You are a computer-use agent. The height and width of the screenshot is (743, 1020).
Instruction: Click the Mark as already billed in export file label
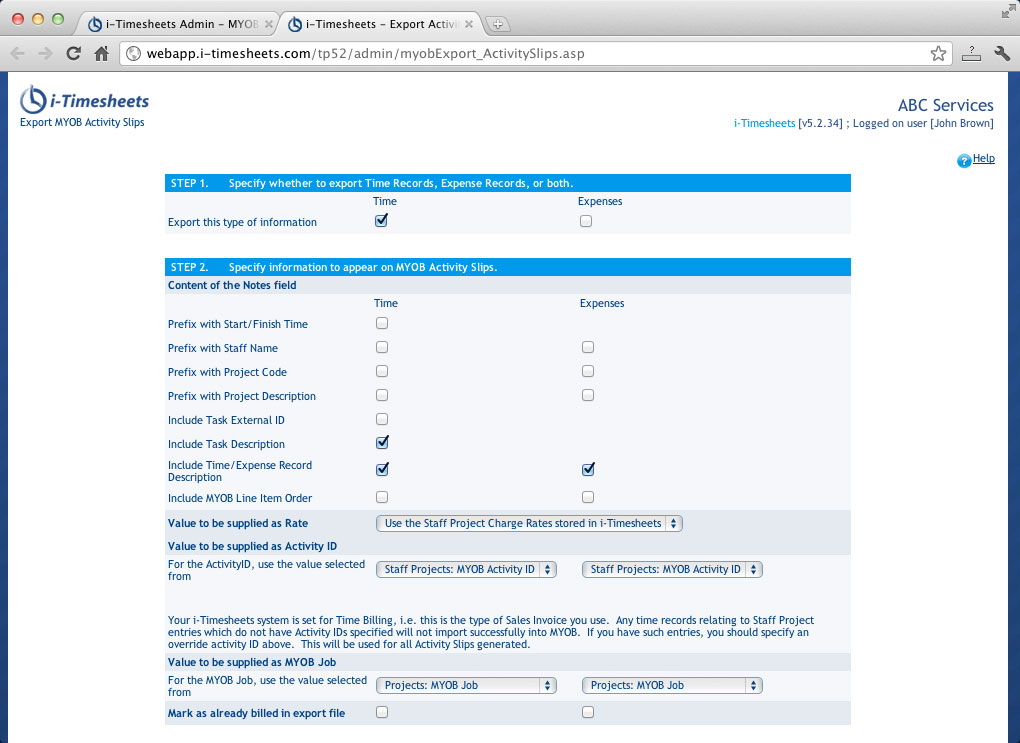coord(256,713)
